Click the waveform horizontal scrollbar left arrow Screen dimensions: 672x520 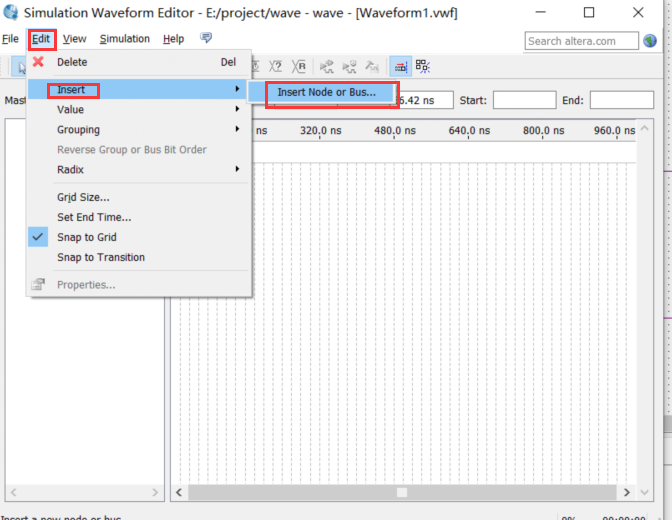tap(179, 493)
